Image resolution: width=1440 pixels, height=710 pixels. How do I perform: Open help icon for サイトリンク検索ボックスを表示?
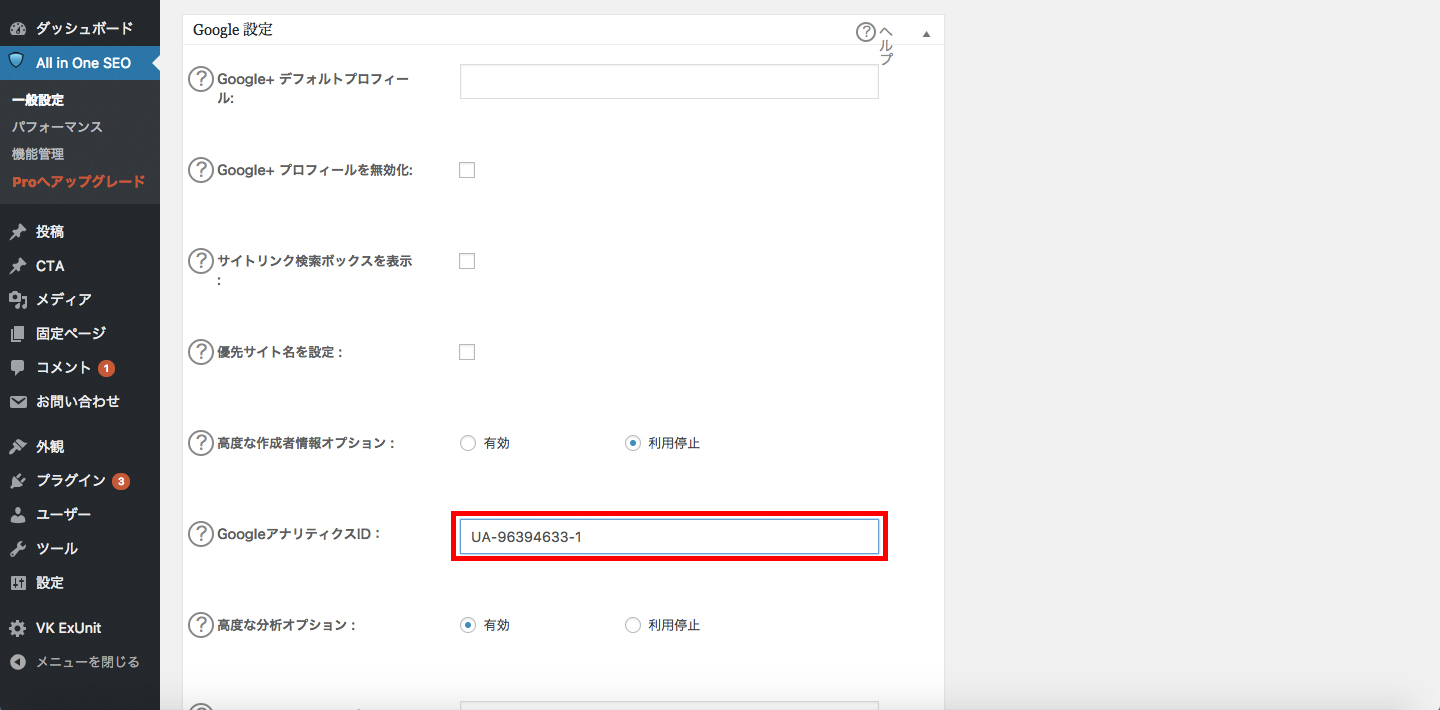[x=201, y=261]
